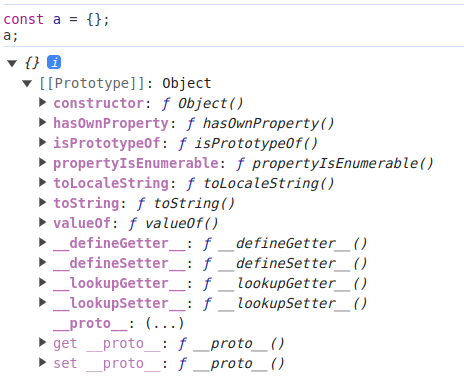The image size is (464, 379).
Task: Collapse the [[Prototype]] Object node
Action: click(x=27, y=83)
